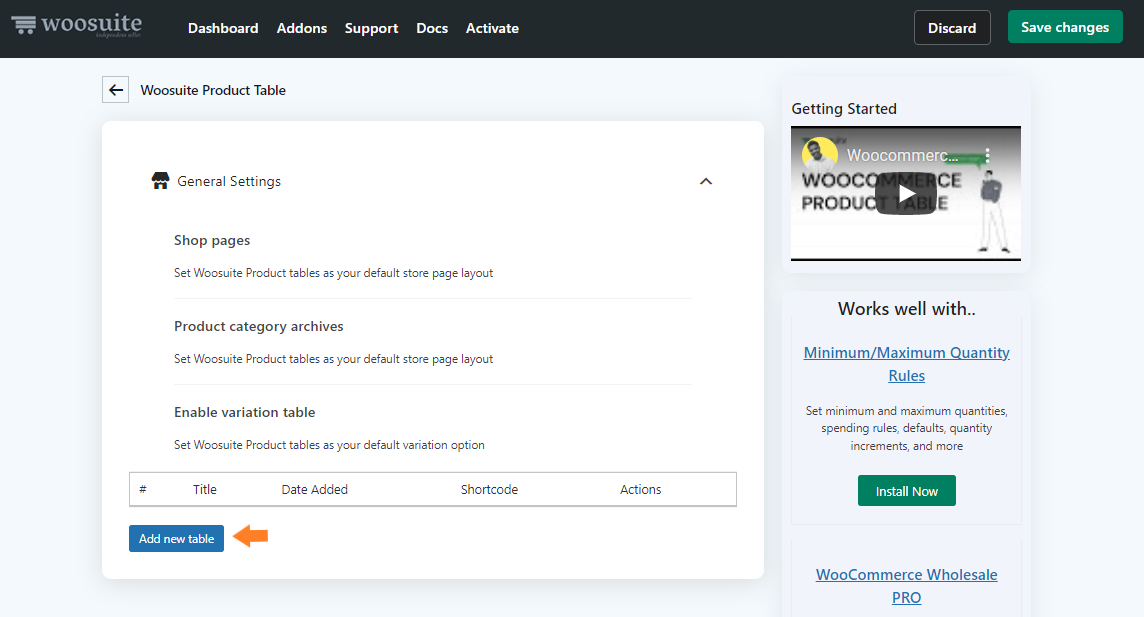The image size is (1144, 617).
Task: Click the Shop pages setting heading
Action: [212, 240]
